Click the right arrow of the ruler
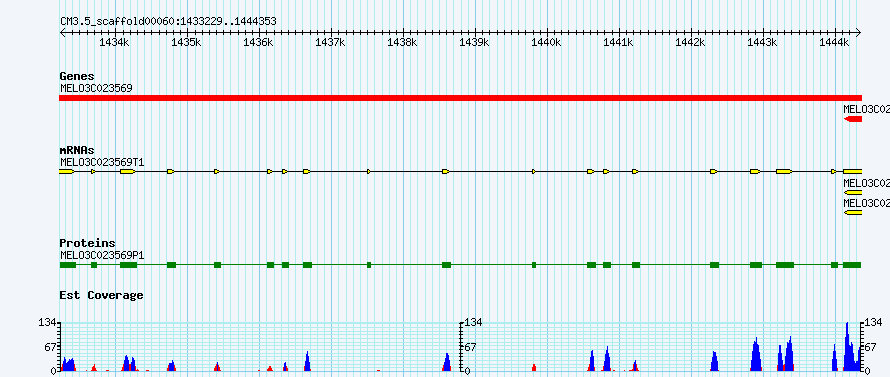Viewport: 890px width, 377px height. (x=858, y=33)
